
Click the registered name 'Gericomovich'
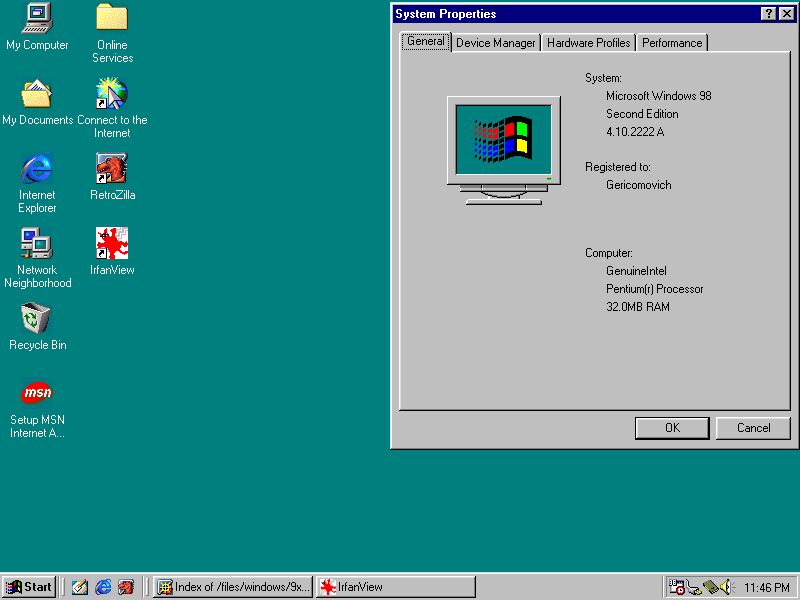pos(638,185)
